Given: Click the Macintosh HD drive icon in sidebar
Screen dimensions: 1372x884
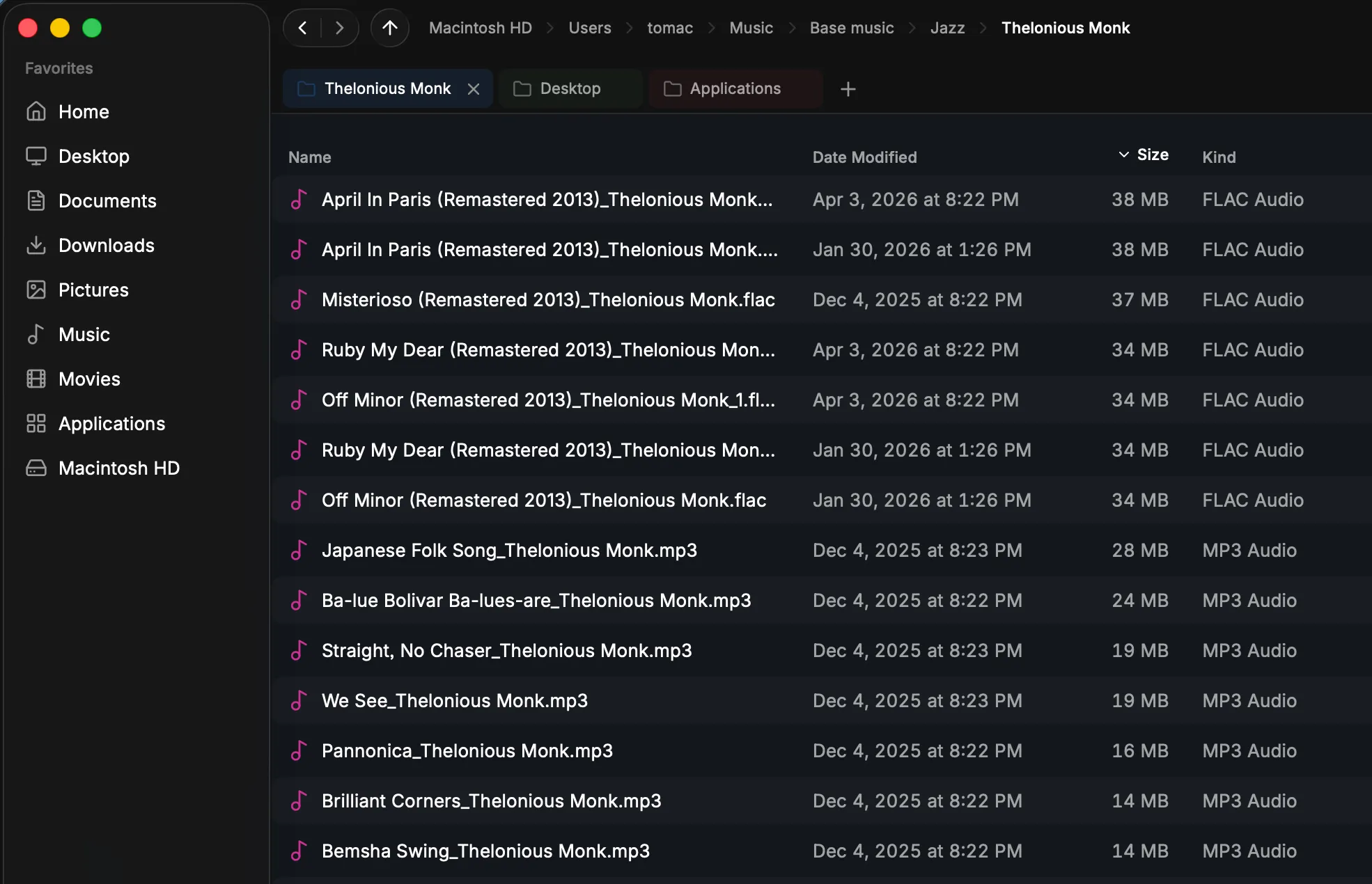Looking at the screenshot, I should click(36, 468).
